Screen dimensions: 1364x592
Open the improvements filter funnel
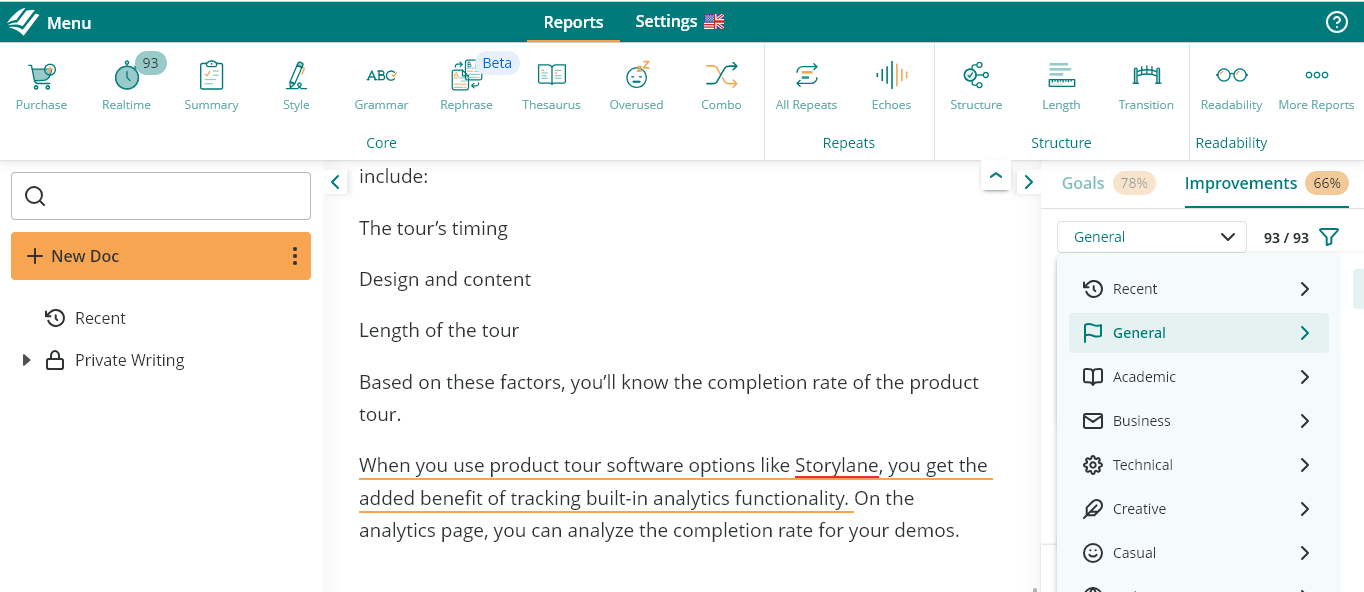click(1328, 237)
